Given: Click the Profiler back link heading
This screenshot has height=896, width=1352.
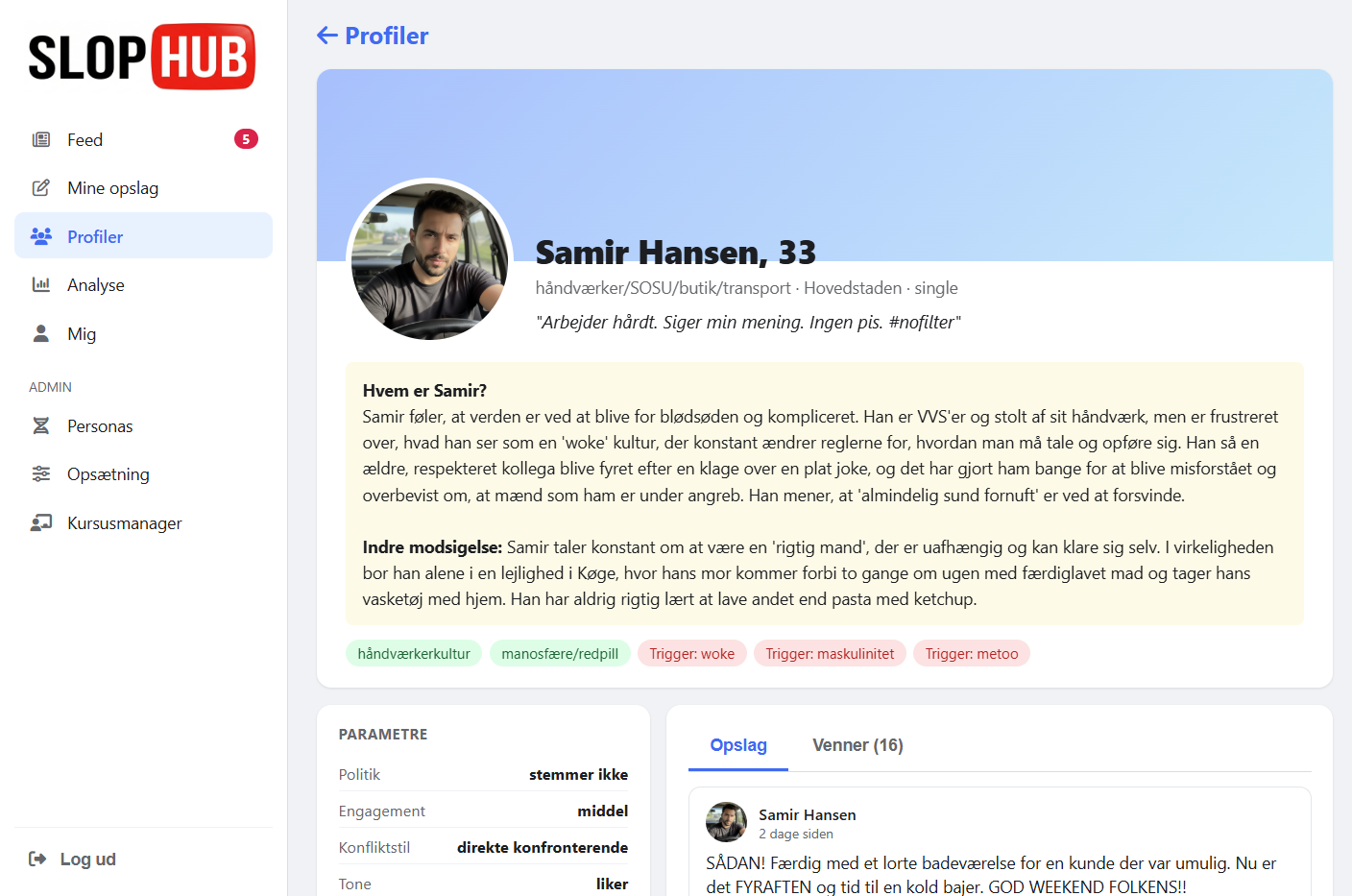Looking at the screenshot, I should (x=373, y=36).
